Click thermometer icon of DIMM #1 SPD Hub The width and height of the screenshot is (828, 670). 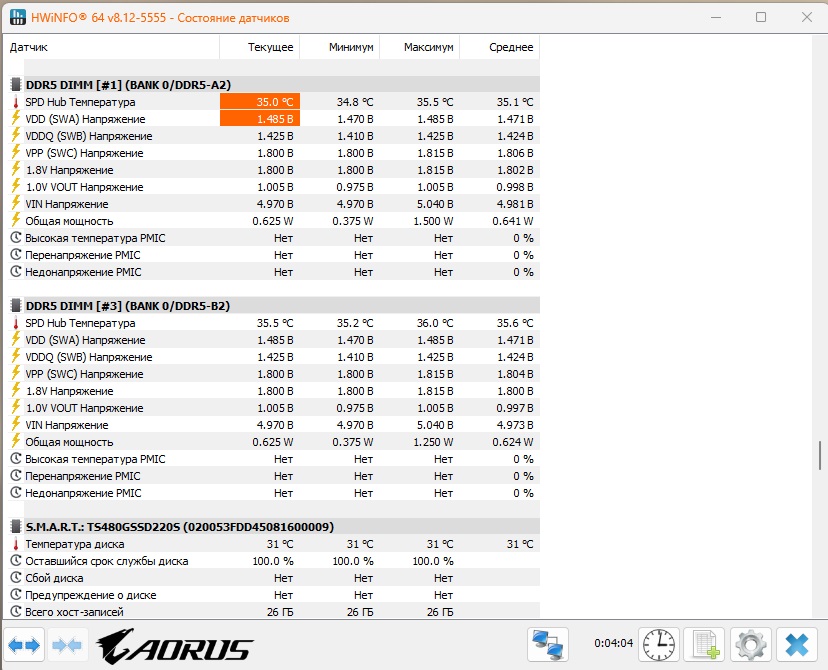(x=16, y=102)
